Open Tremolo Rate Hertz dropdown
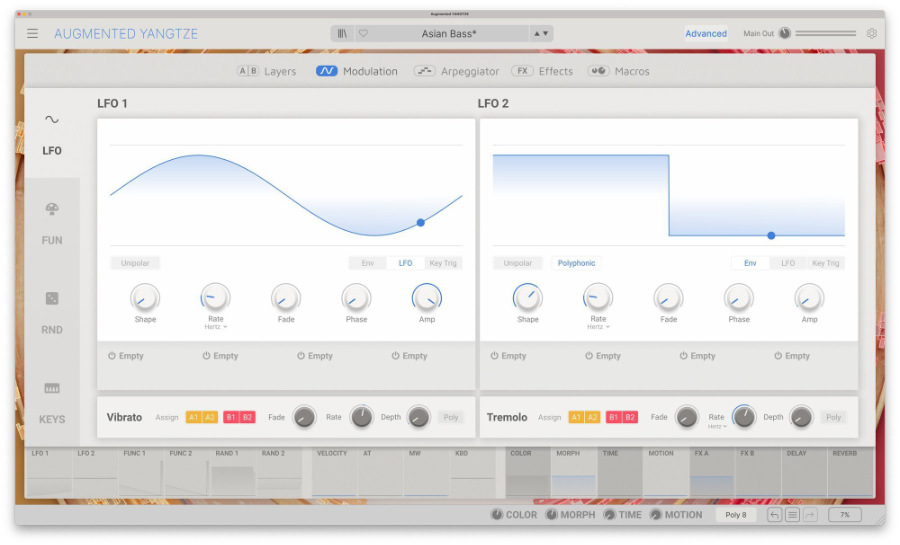900x545 pixels. coord(717,426)
